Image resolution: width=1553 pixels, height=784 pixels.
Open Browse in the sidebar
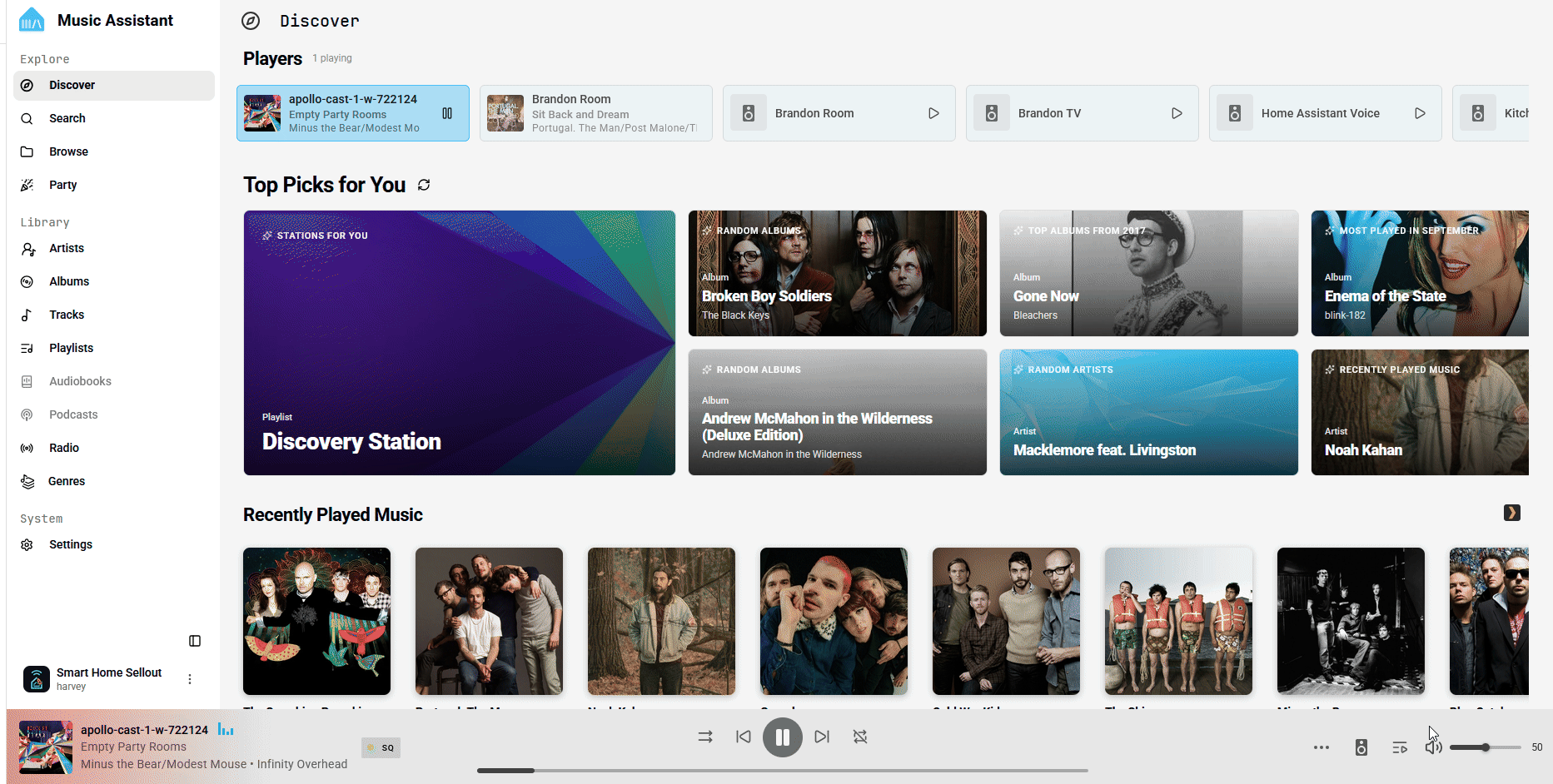tap(114, 151)
